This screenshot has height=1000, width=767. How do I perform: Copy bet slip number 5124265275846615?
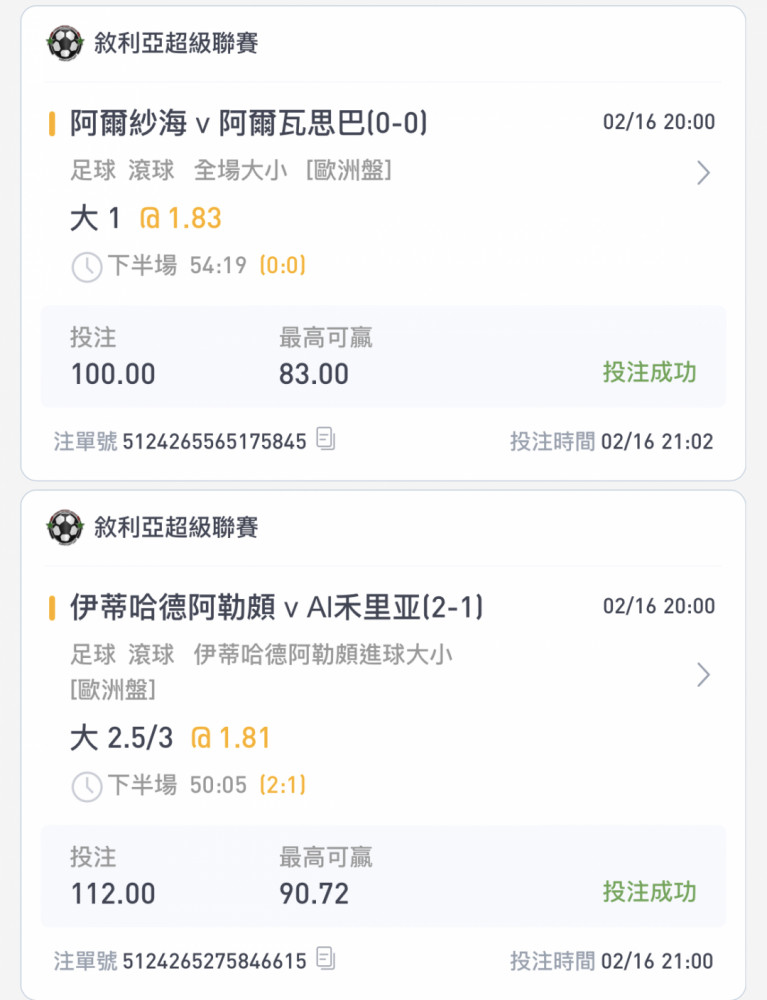[x=326, y=959]
